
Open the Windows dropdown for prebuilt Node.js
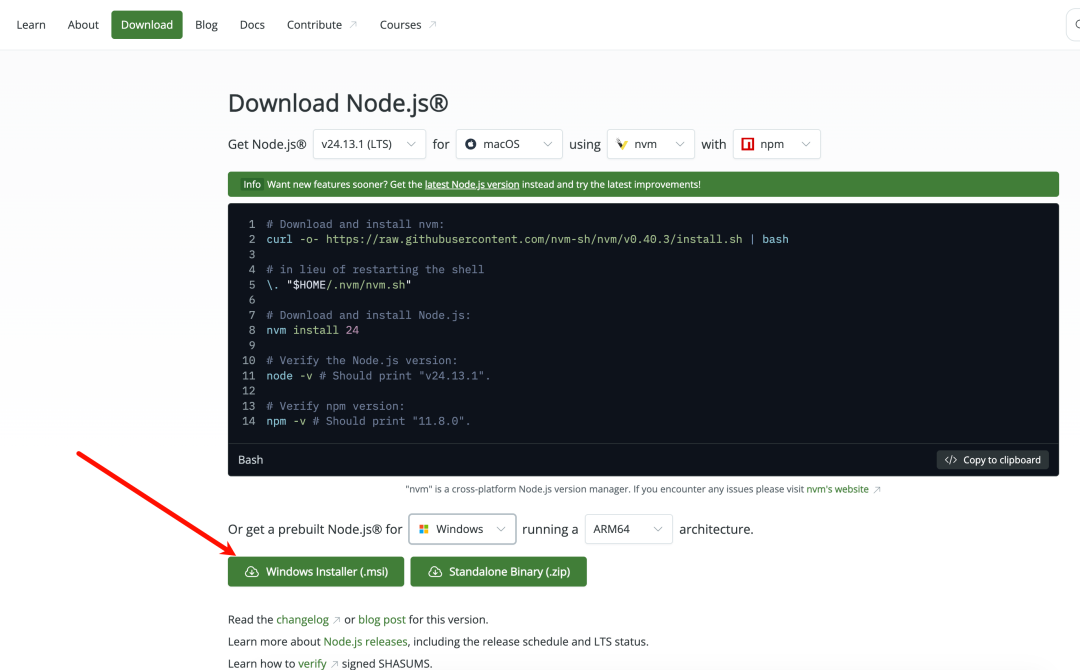pyautogui.click(x=462, y=529)
